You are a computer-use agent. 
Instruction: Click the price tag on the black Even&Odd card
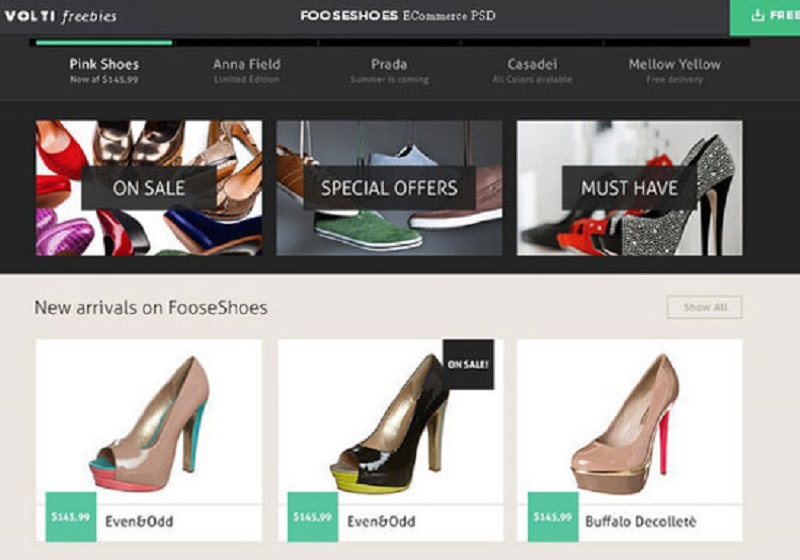313,517
